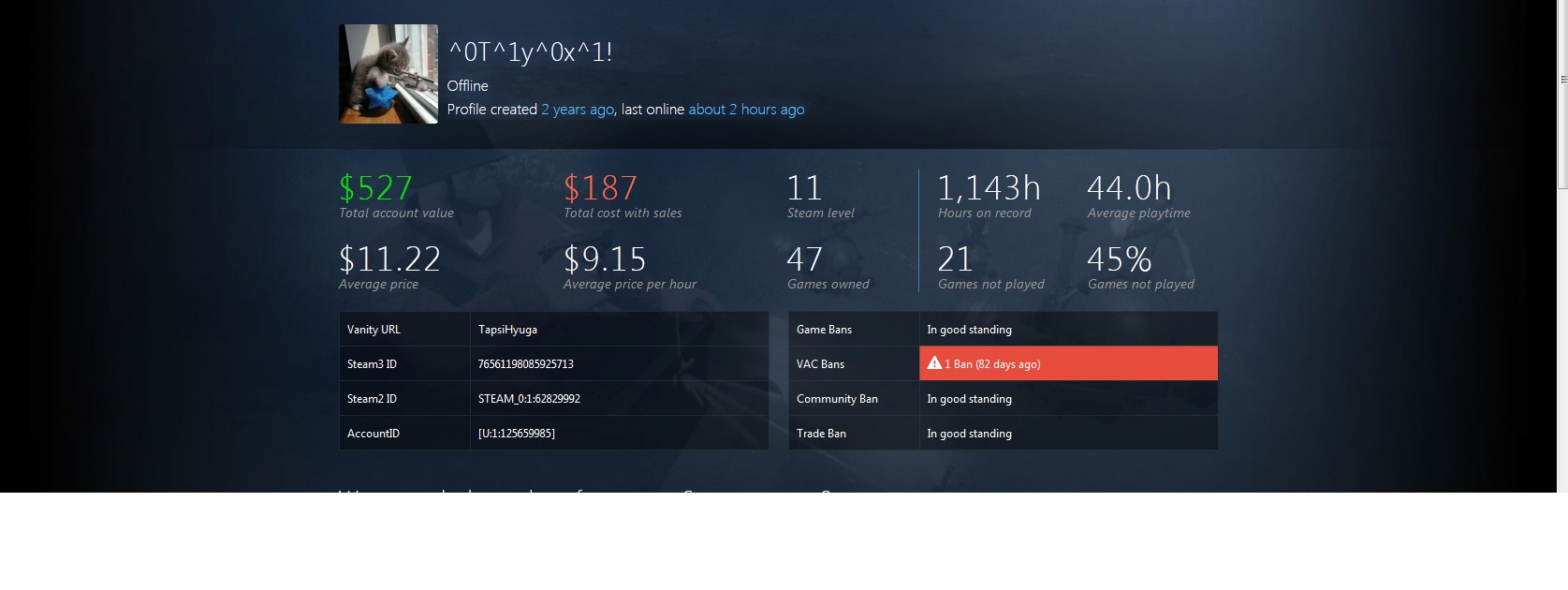Click the $11.22 average price value
This screenshot has width=1568, height=590.
[389, 259]
